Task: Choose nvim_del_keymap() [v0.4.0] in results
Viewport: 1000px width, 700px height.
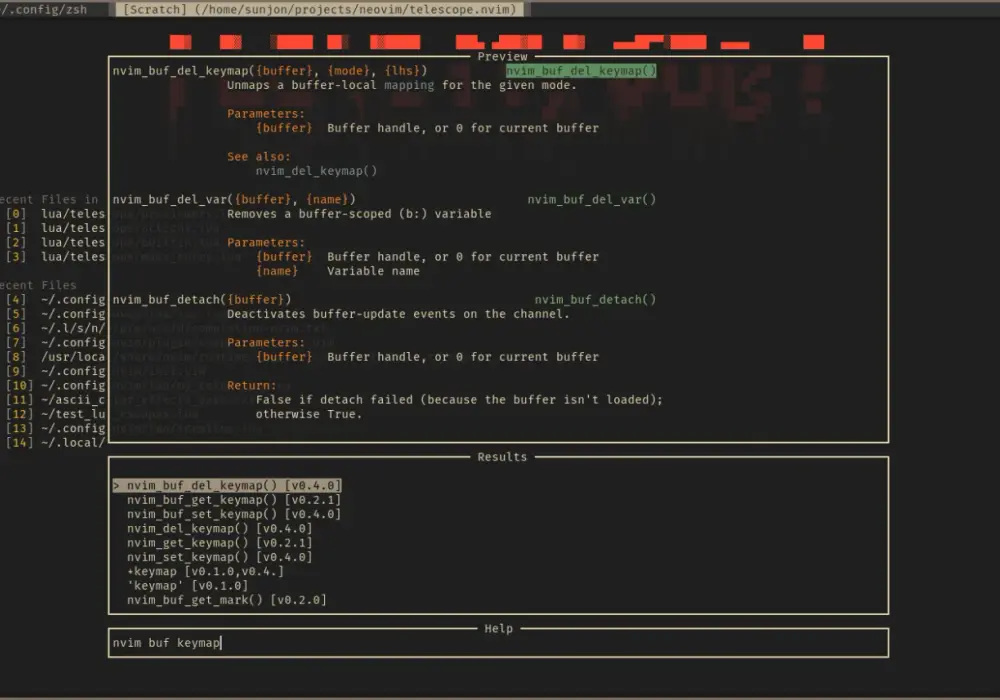Action: pyautogui.click(x=219, y=529)
